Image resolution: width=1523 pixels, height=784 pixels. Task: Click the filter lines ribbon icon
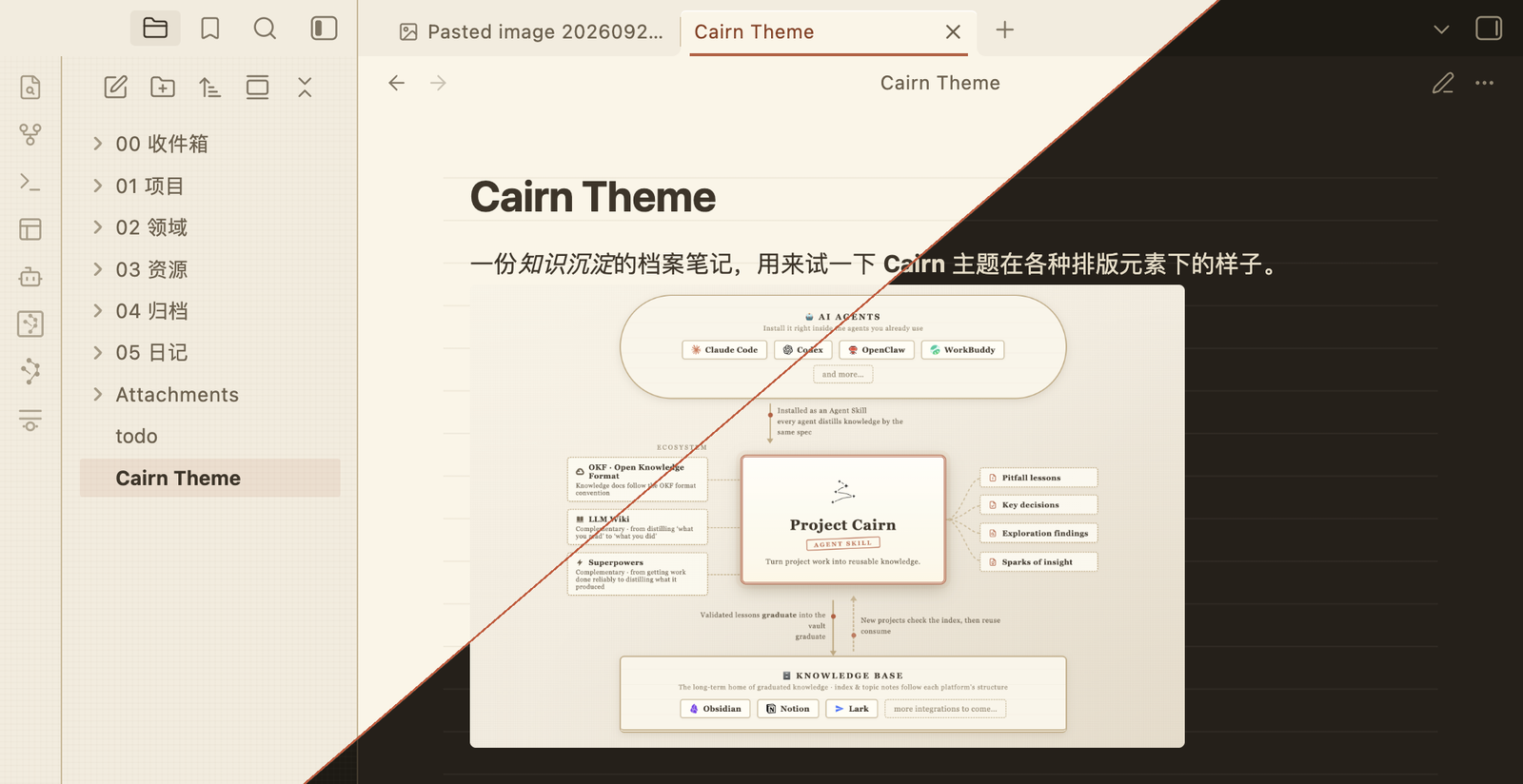point(30,420)
